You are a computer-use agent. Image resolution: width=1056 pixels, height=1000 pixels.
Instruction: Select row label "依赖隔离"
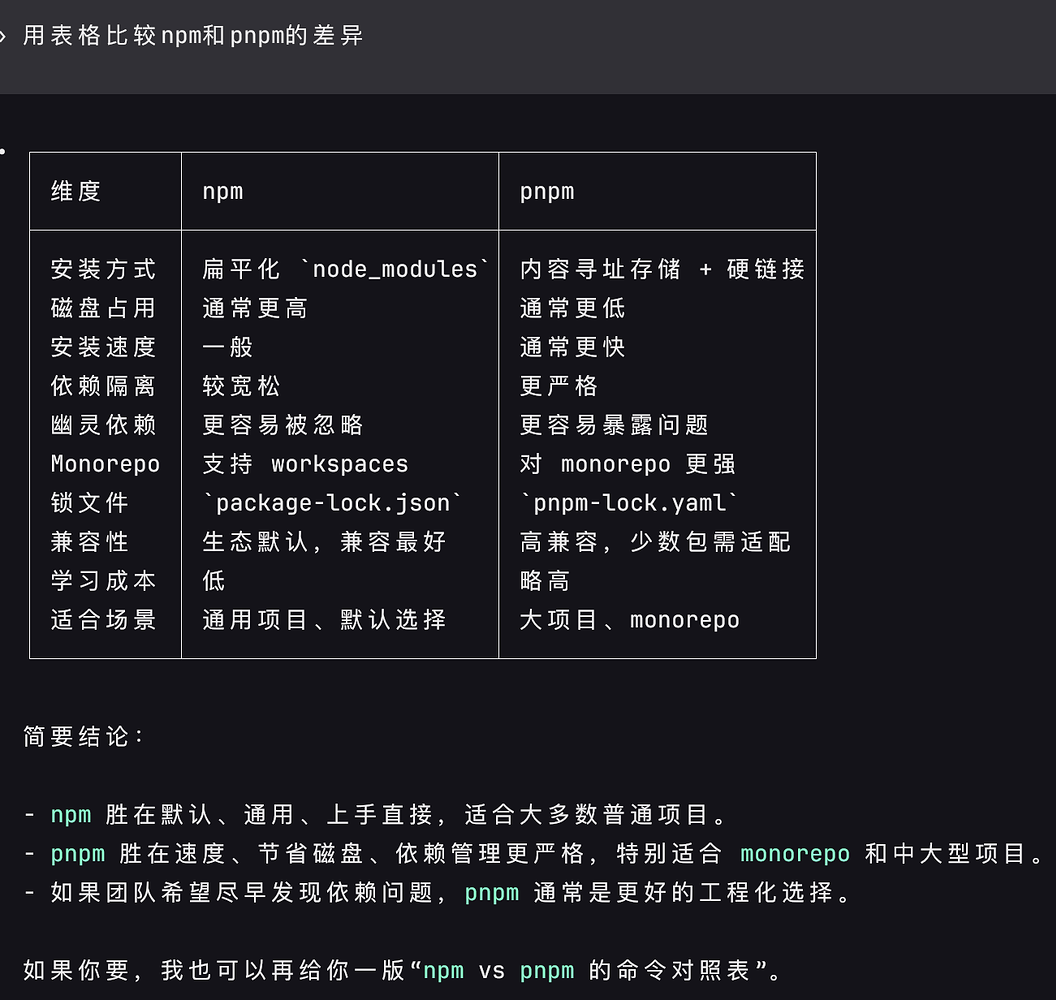(104, 386)
